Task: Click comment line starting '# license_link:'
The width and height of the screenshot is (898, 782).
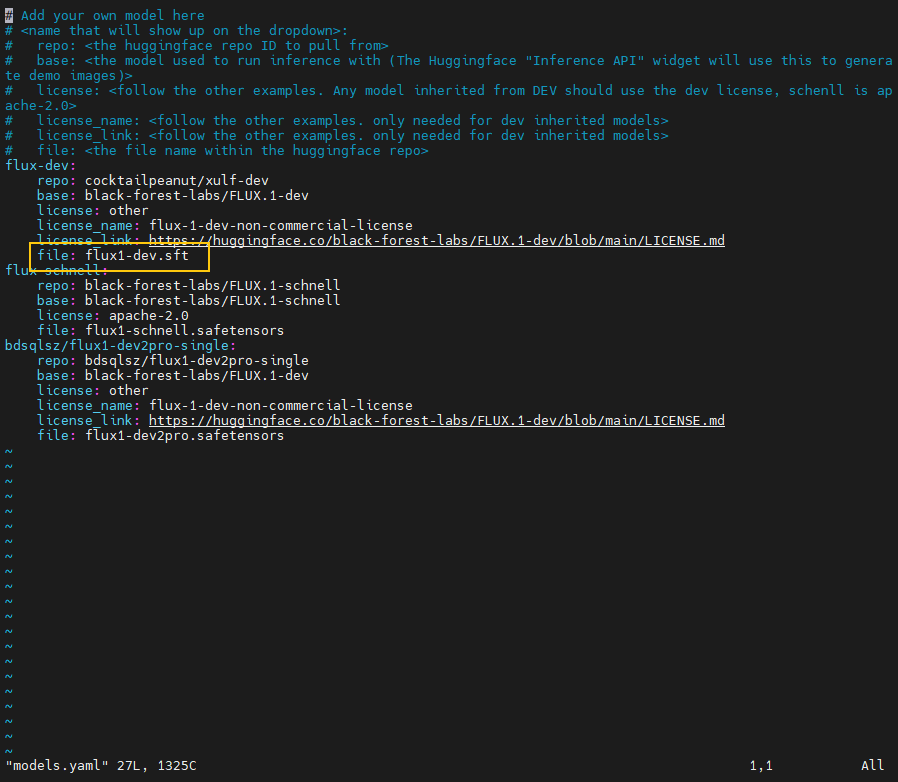Action: [337, 135]
